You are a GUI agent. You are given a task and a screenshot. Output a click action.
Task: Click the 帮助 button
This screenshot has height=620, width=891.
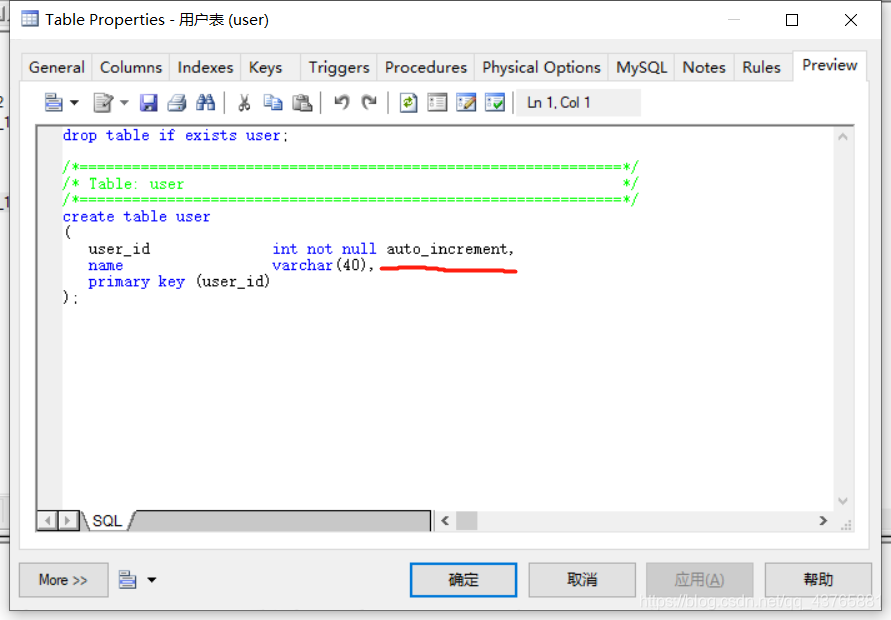818,580
